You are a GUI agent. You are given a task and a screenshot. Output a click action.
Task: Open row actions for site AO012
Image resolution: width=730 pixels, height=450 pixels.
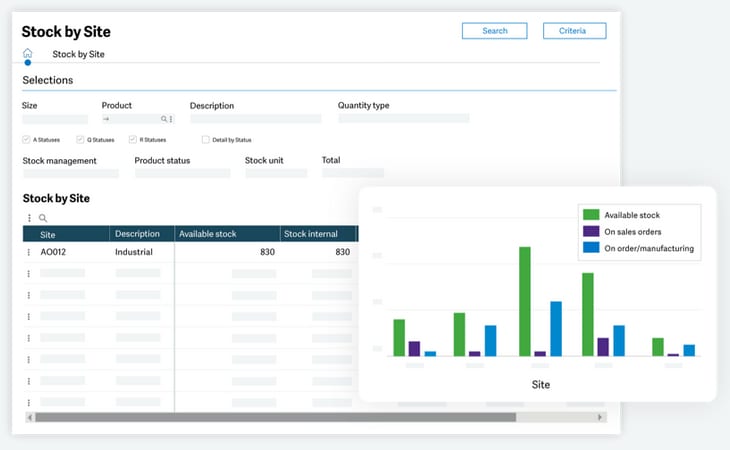pyautogui.click(x=29, y=252)
